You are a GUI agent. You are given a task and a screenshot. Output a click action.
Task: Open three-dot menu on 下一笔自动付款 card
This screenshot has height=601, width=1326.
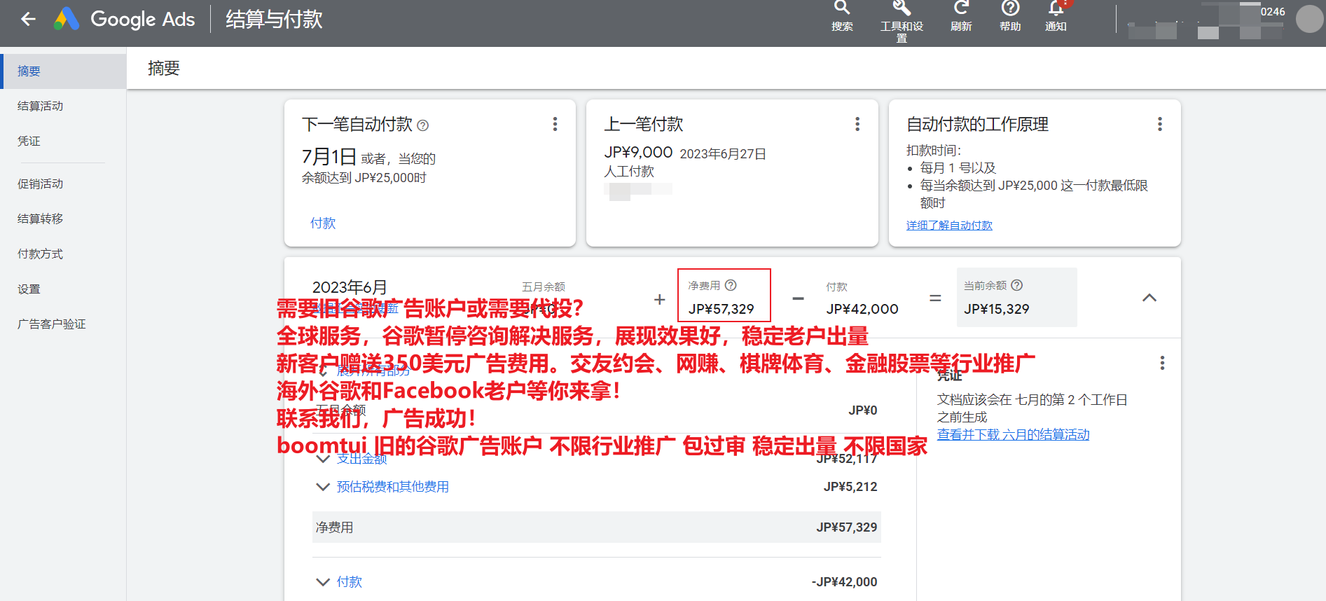pos(555,124)
